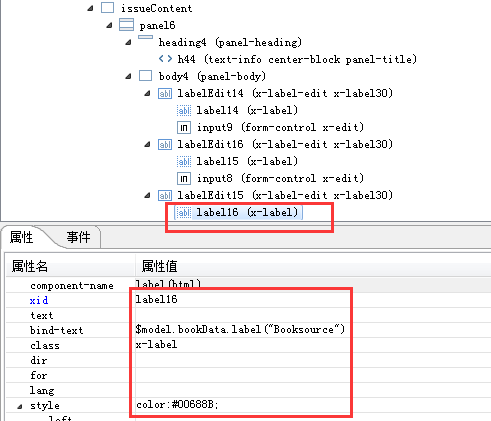This screenshot has height=421, width=491.
Task: Click the body4 container icon
Action: tap(145, 76)
